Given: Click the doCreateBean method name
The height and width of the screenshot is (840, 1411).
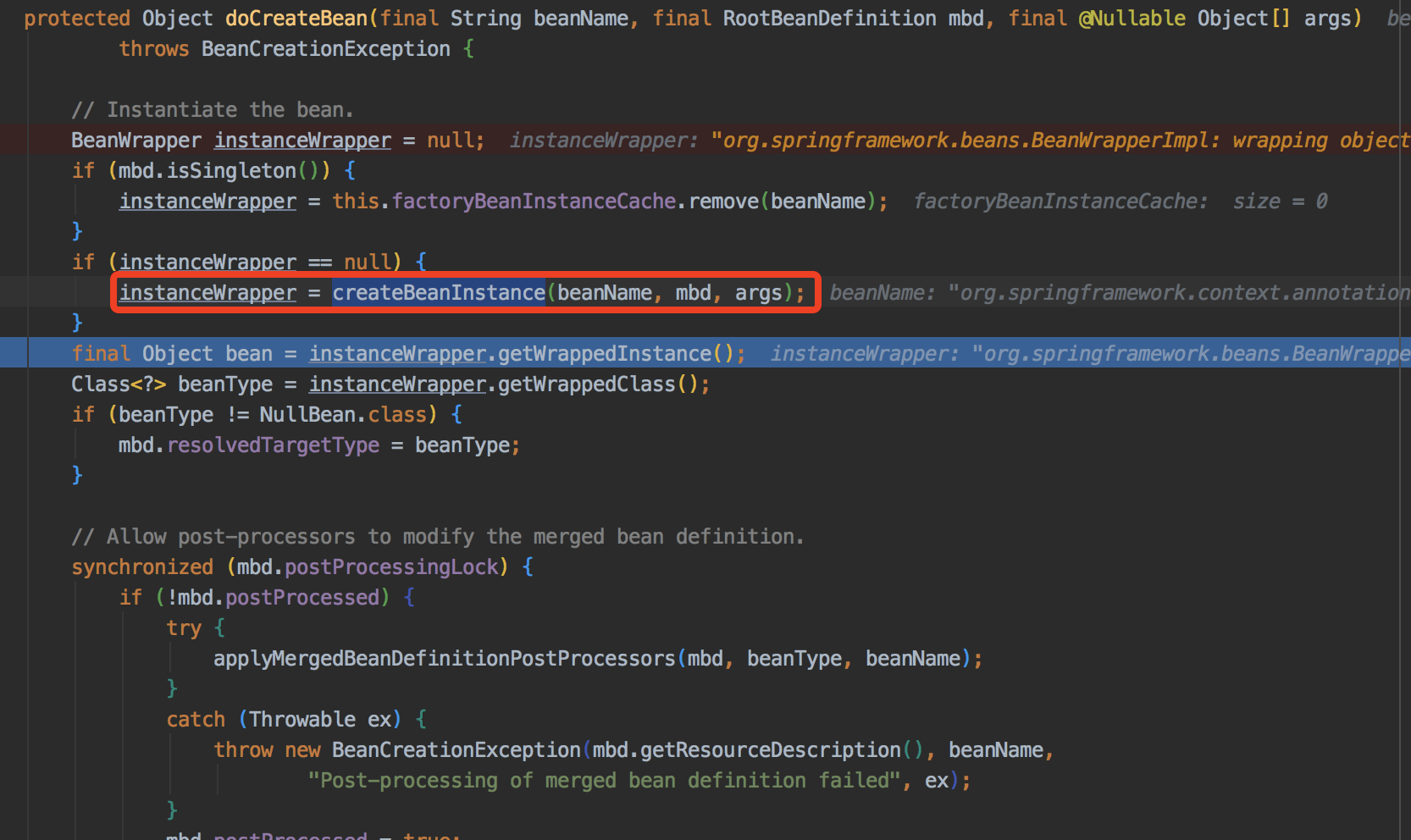Looking at the screenshot, I should click(296, 19).
